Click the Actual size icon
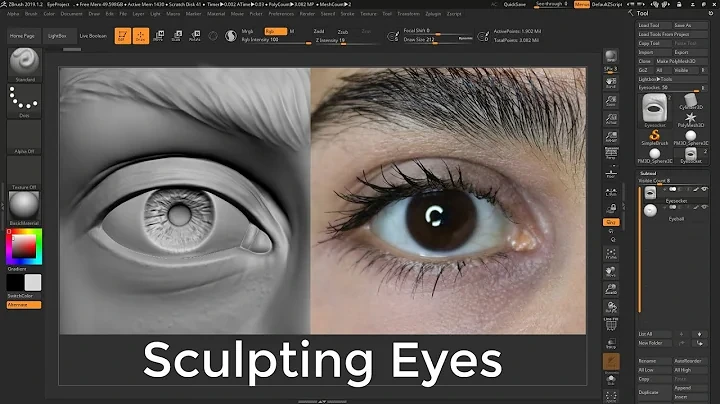 point(611,118)
